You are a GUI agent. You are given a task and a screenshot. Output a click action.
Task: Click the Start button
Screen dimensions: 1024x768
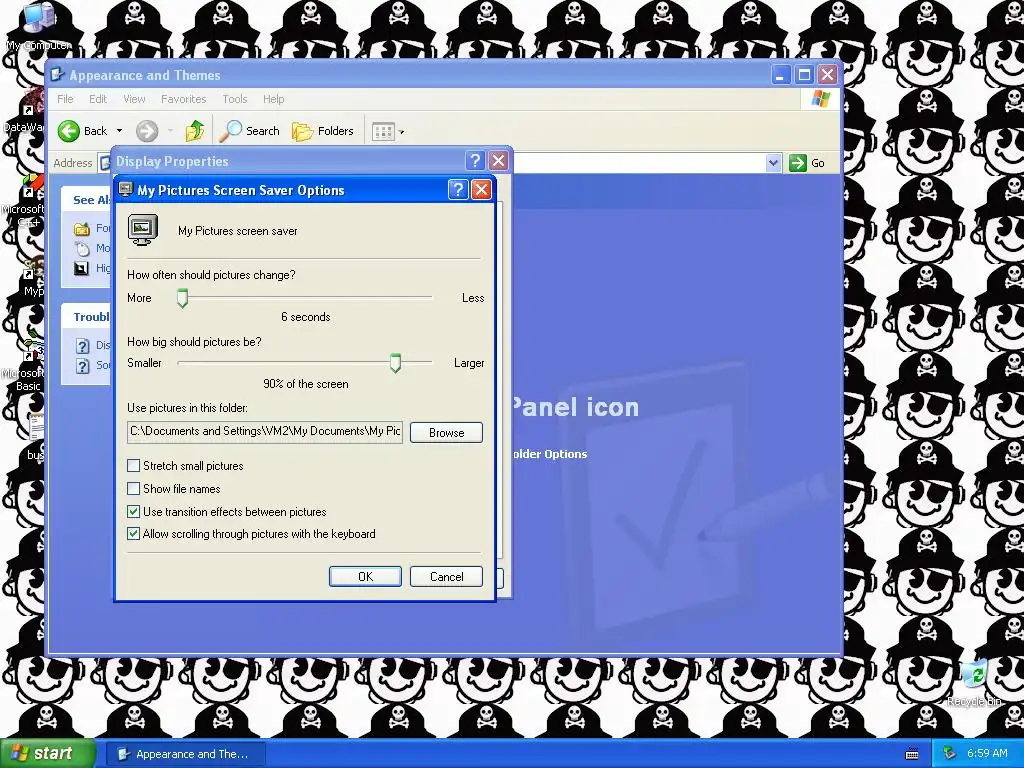(x=47, y=754)
